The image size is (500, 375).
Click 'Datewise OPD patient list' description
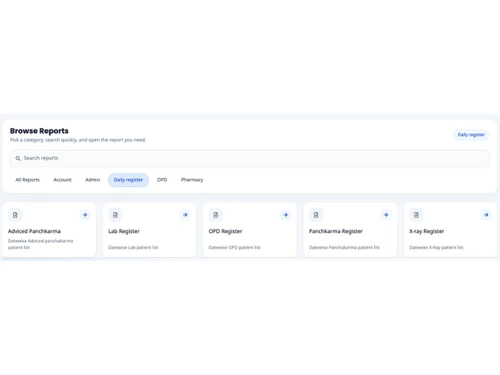pyautogui.click(x=235, y=247)
